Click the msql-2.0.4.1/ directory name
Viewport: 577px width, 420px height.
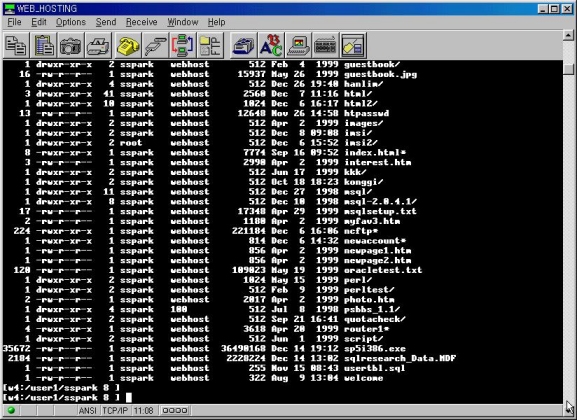click(x=380, y=202)
